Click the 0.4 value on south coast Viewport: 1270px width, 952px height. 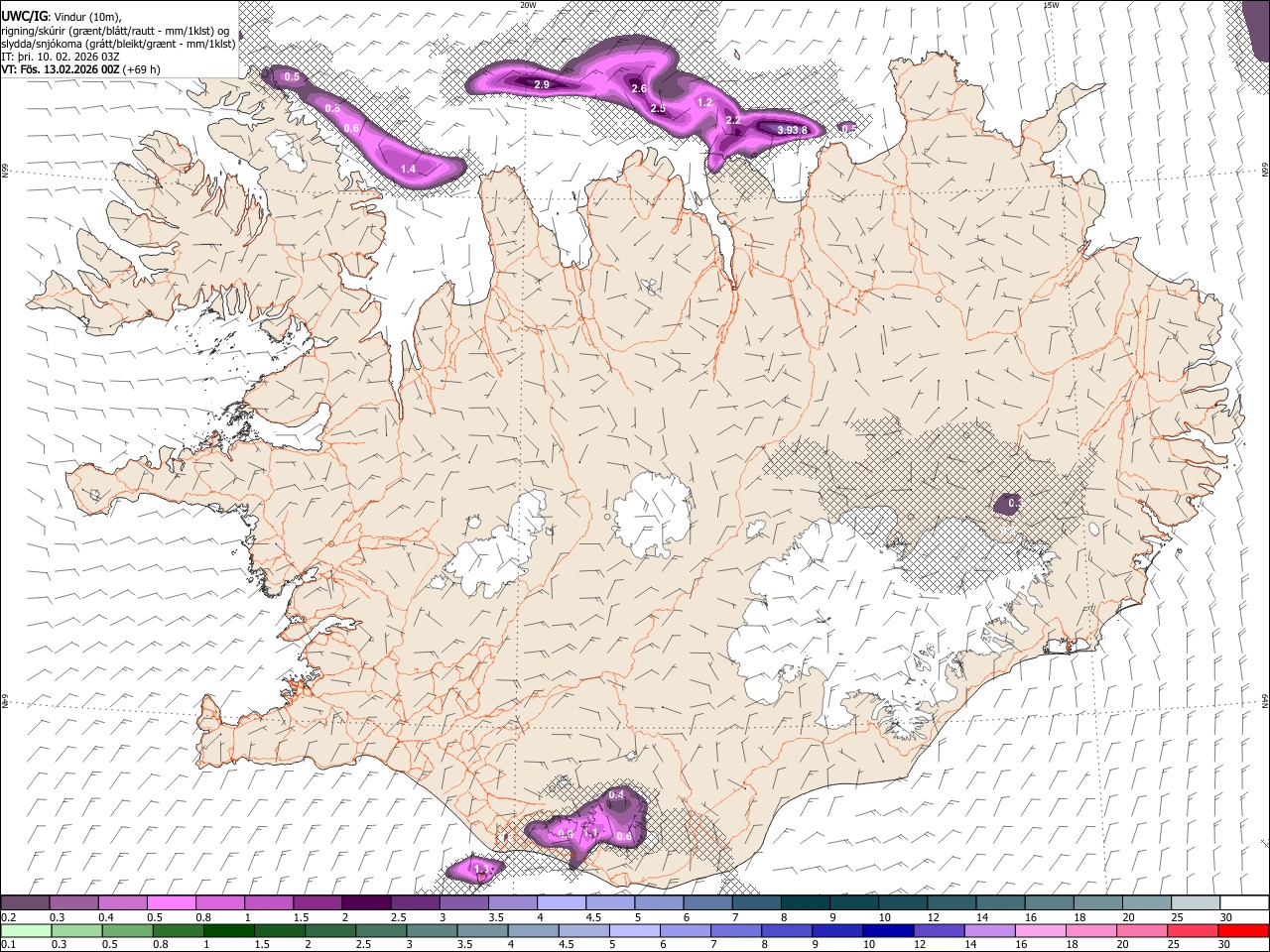coord(616,795)
